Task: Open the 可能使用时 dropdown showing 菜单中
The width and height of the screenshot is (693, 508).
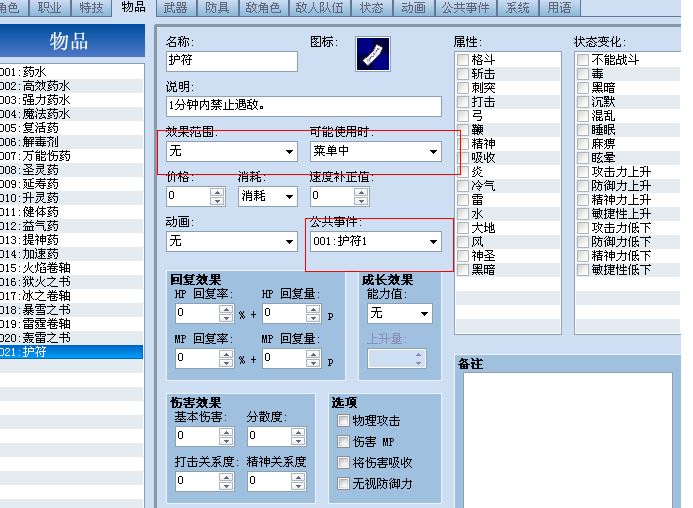Action: [376, 151]
